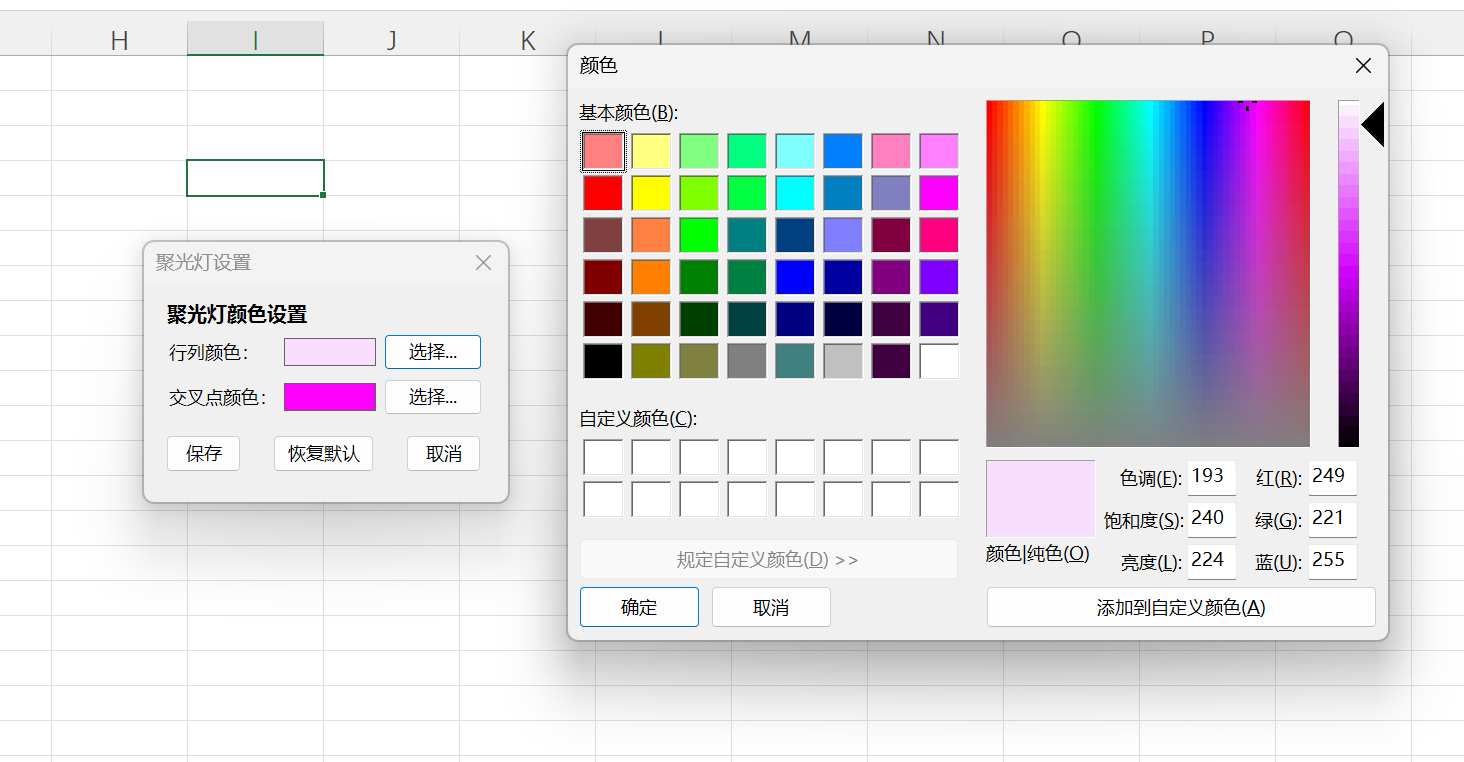Click 添加到自定义颜色 button
This screenshot has height=762, width=1464.
(x=1180, y=607)
